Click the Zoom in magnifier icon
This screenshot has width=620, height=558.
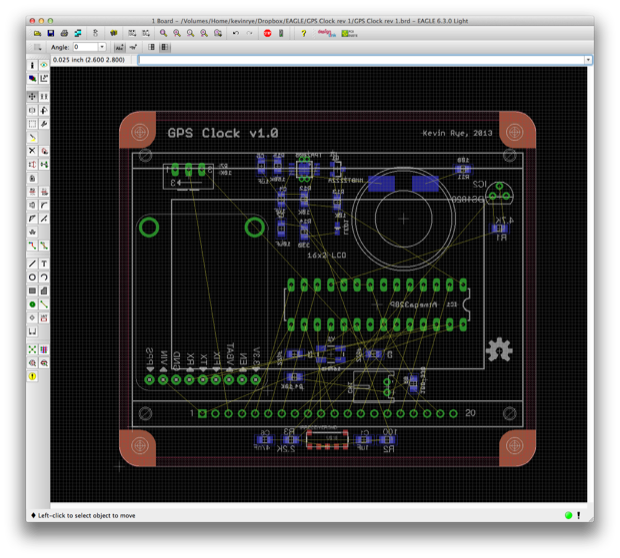point(177,34)
